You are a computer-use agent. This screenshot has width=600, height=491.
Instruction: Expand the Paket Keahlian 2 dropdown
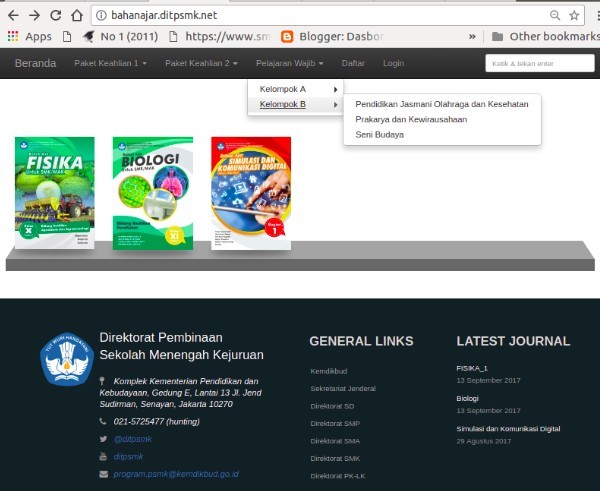tap(201, 63)
